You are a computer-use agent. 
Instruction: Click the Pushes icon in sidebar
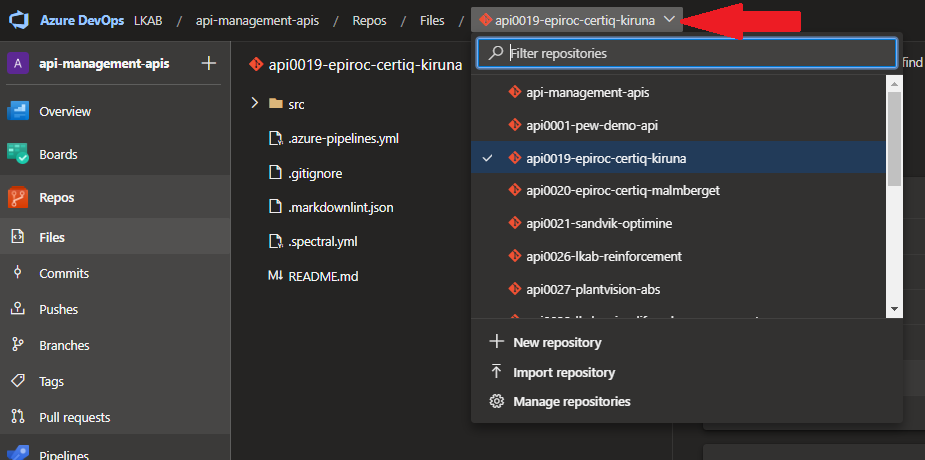coord(18,309)
